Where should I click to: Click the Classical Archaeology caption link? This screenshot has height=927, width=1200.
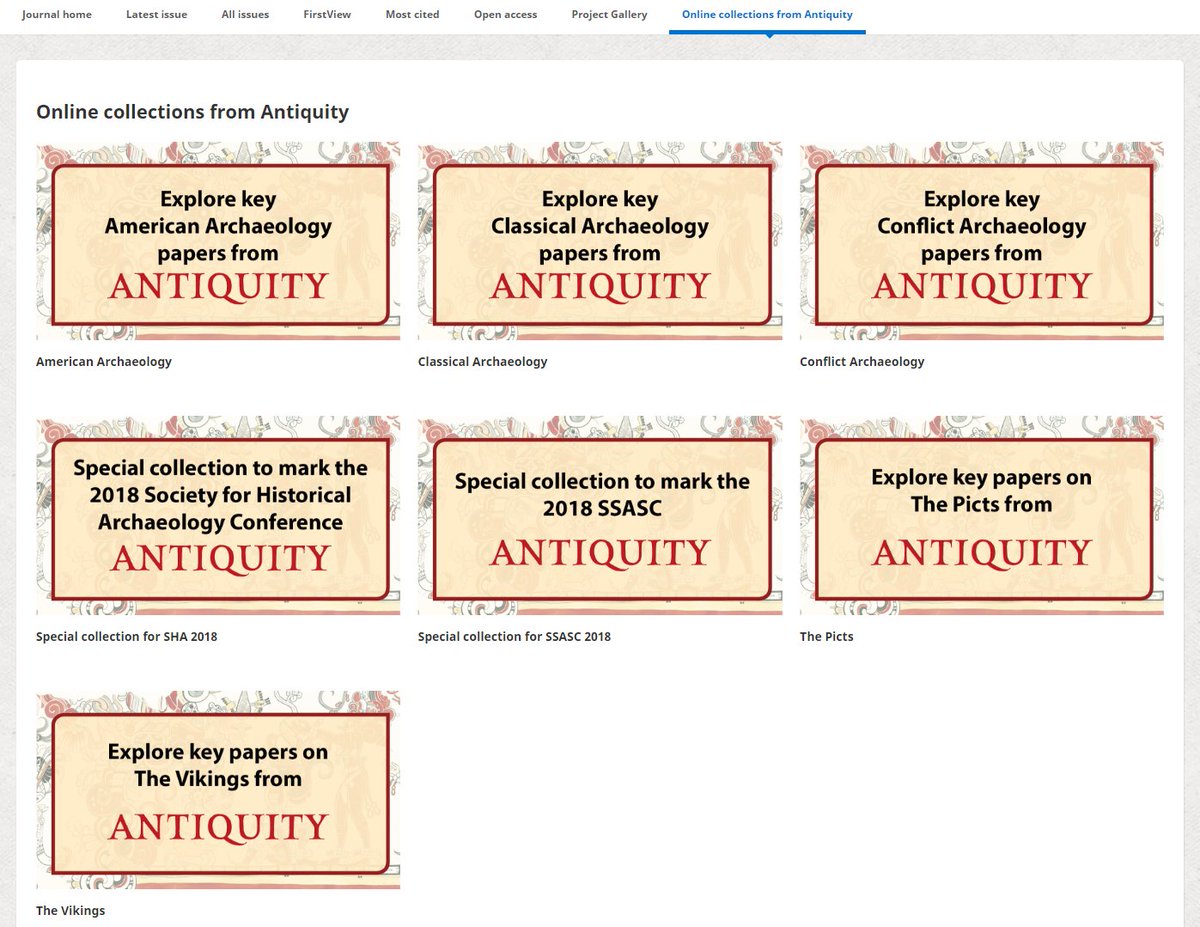483,362
